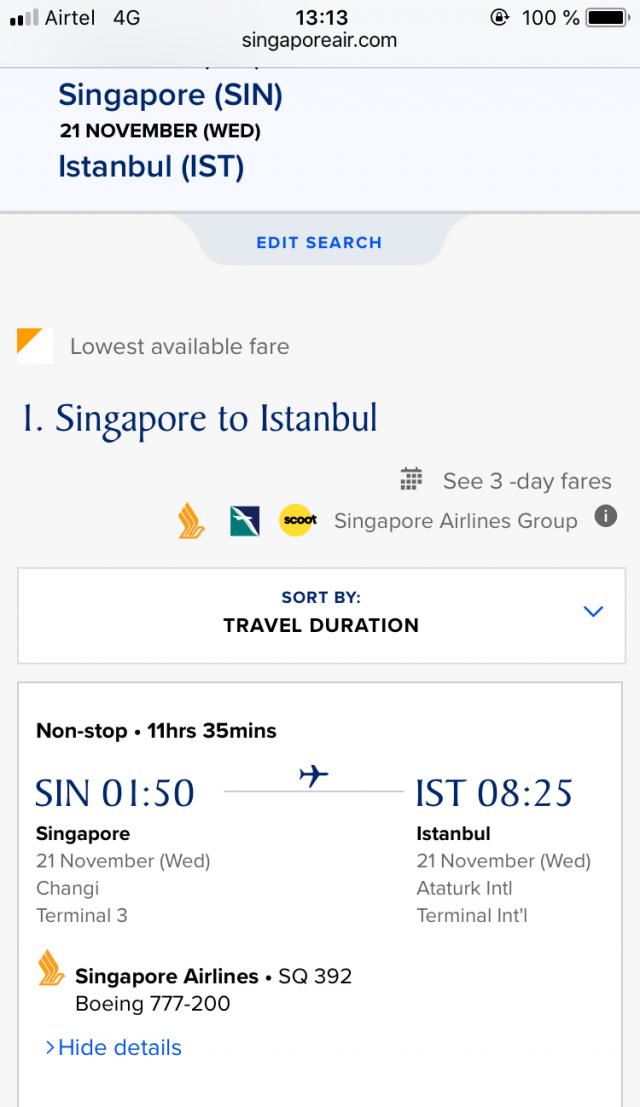Tap the SIN 01:50 departure time

pos(115,793)
